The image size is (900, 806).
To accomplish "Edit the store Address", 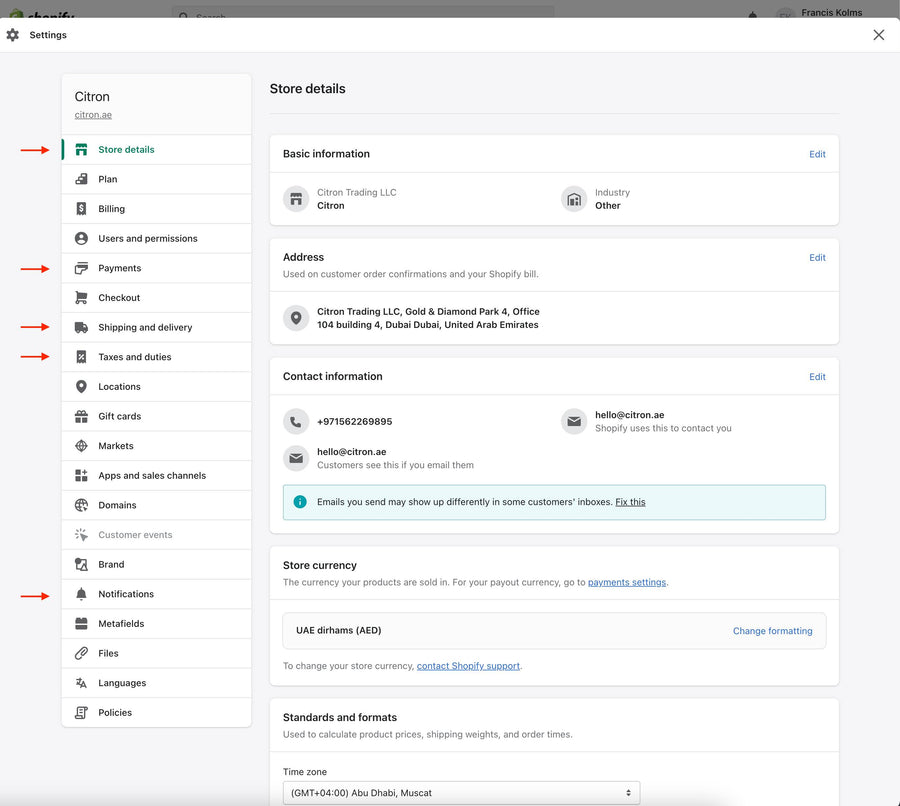I will tap(817, 258).
